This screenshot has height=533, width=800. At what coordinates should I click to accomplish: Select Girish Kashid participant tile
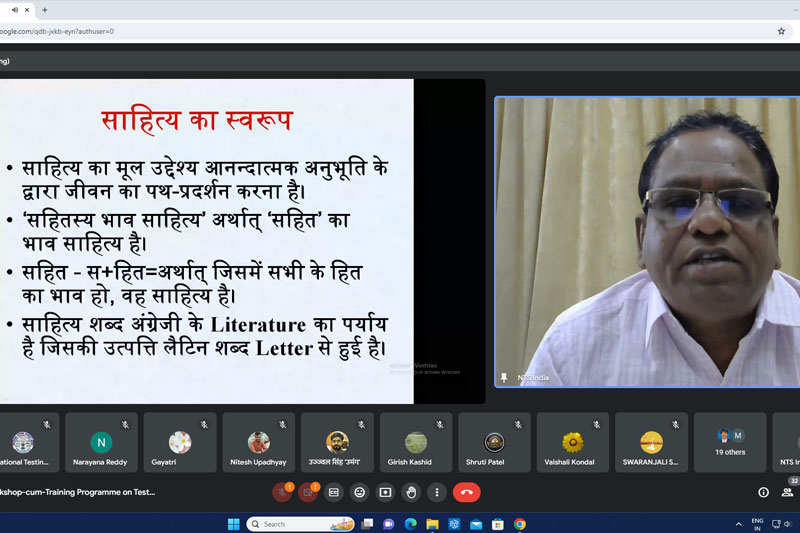click(415, 442)
